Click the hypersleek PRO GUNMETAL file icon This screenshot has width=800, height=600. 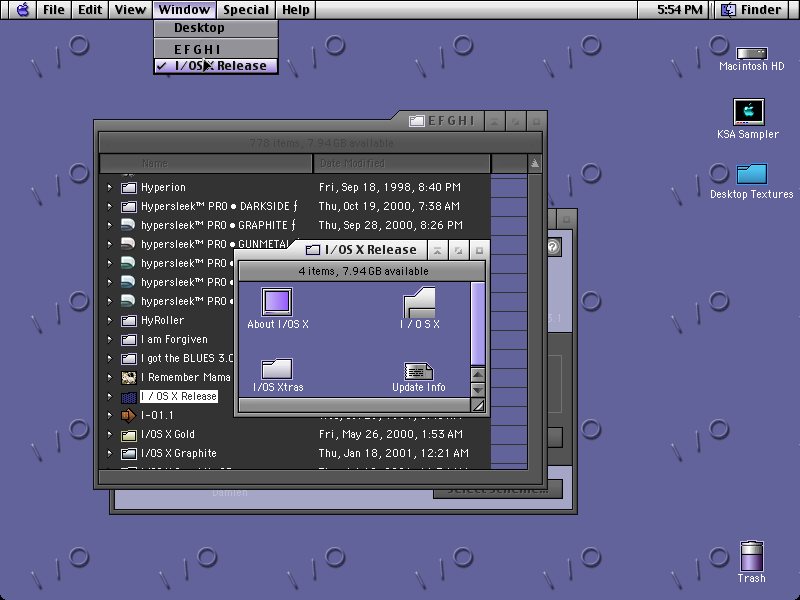129,244
